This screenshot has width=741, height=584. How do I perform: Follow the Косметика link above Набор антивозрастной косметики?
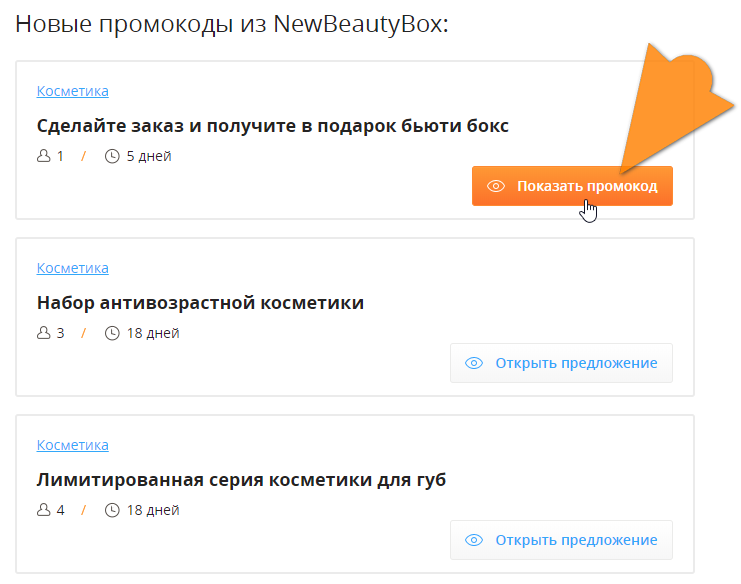pos(73,268)
